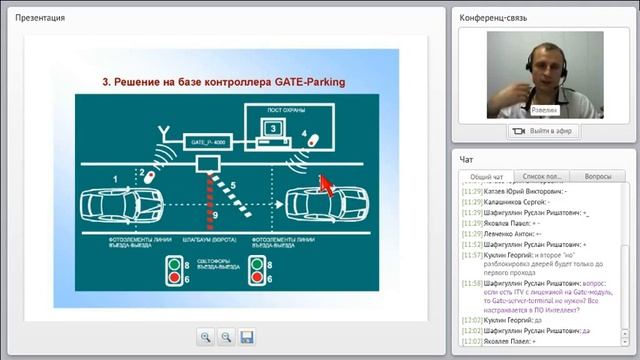The height and width of the screenshot is (360, 640).
Task: Click the left traffic light in the diagram
Action: click(x=174, y=271)
